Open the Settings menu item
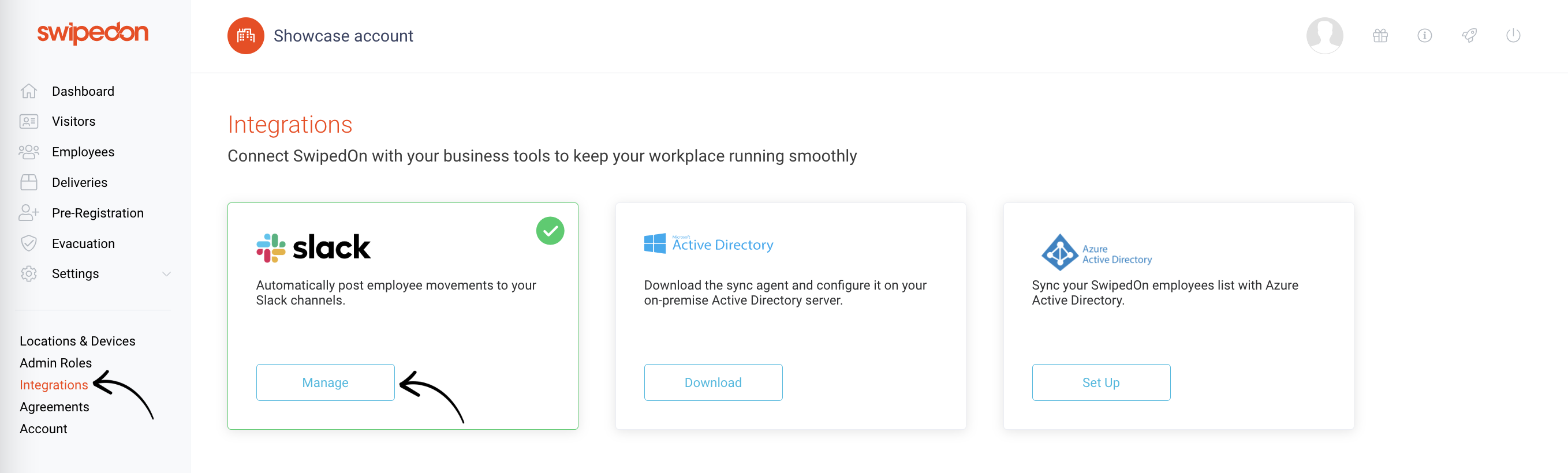1568x473 pixels. 76,273
